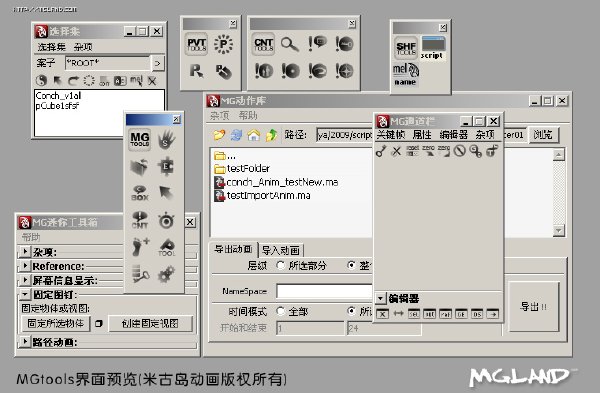Open the 编辑器 dropdown arrow in MG通道栏
600x393 pixels.
coord(381,298)
